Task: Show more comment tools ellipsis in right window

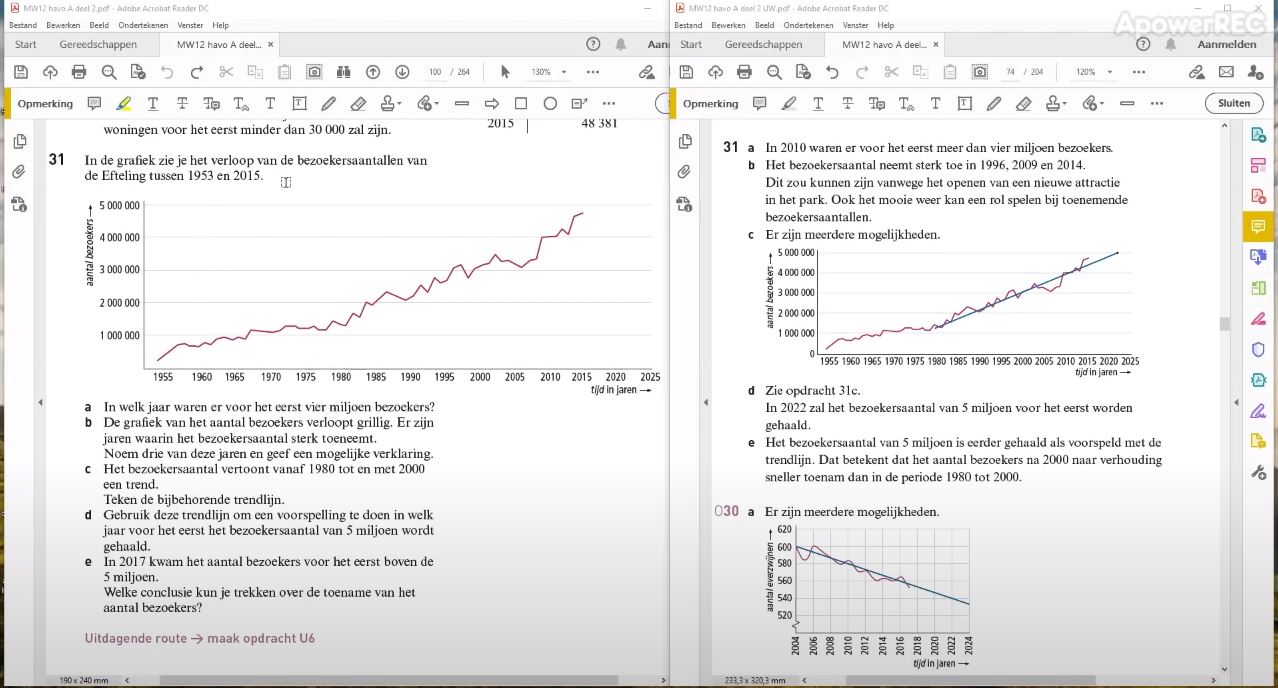Action: click(x=1157, y=103)
